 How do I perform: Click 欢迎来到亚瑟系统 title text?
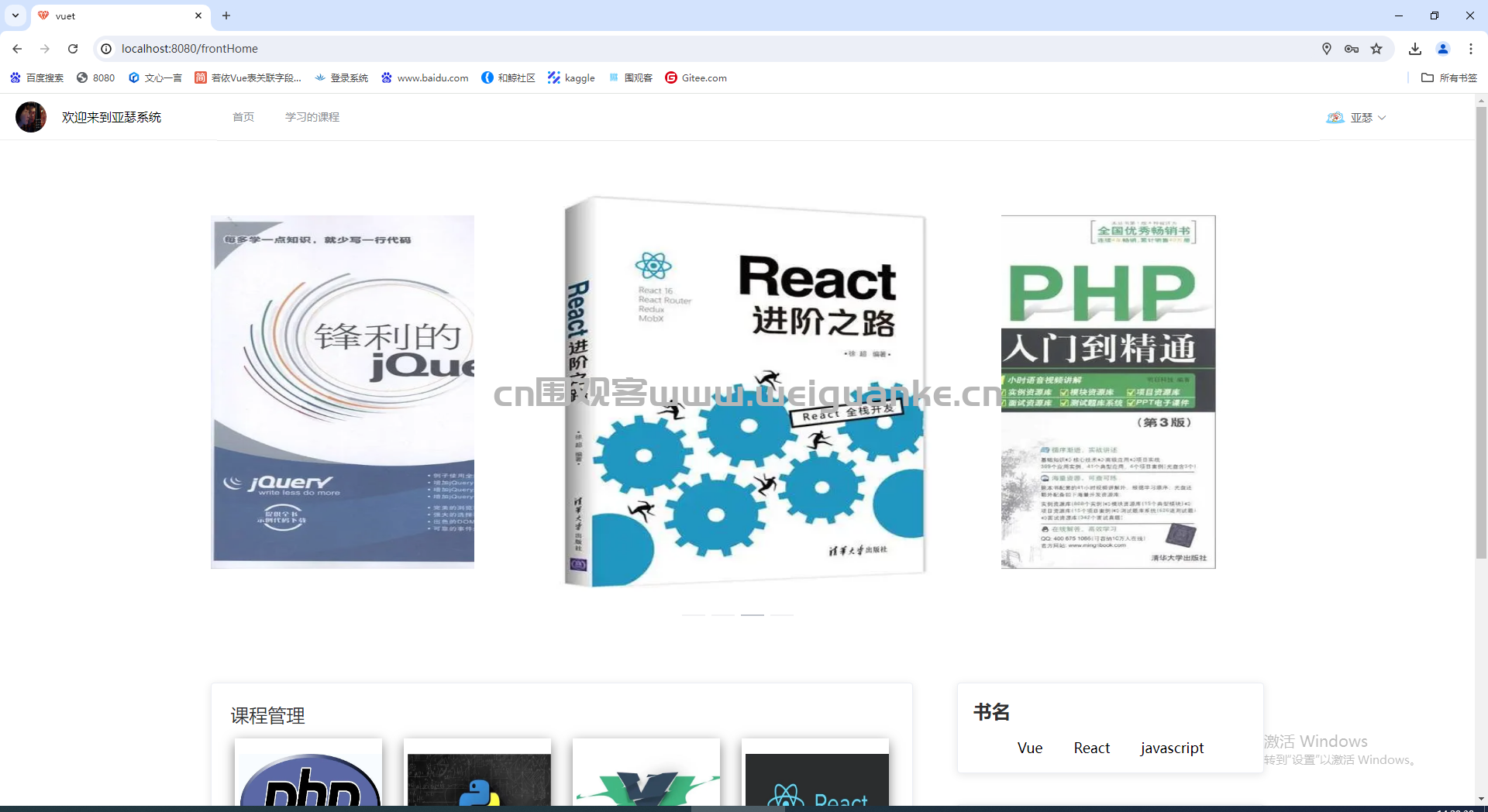point(112,117)
